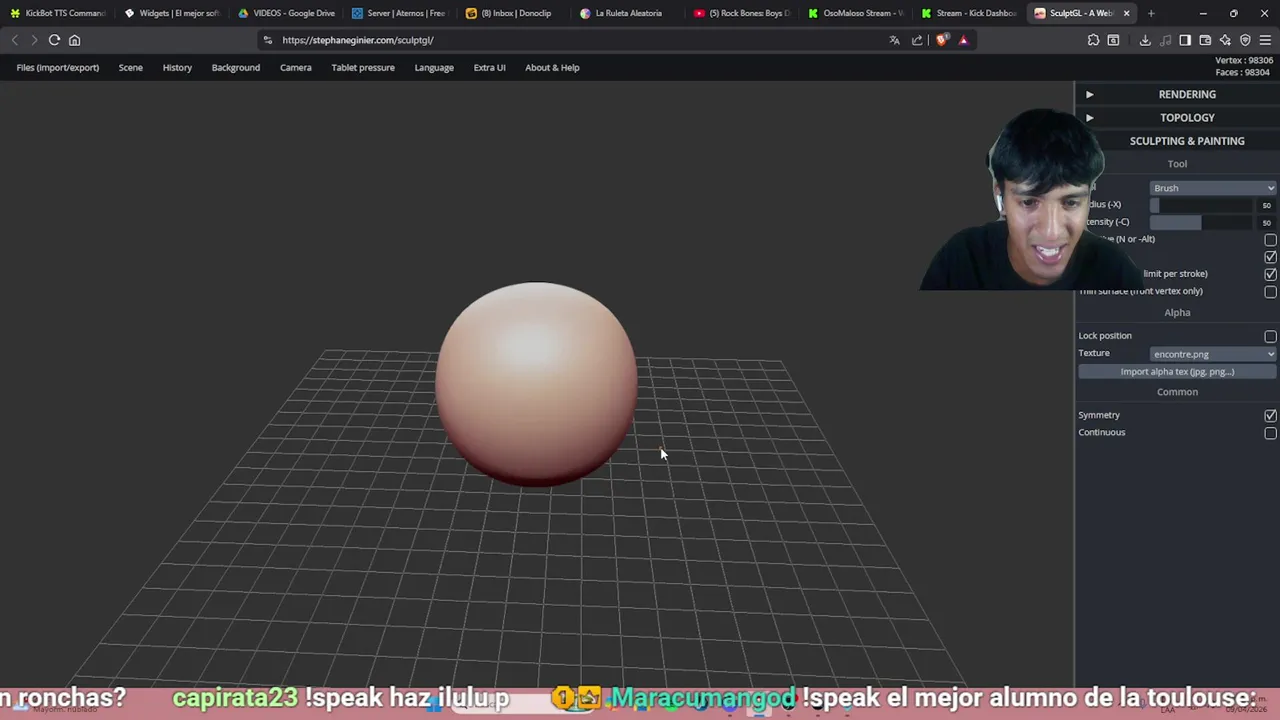Collapse the SCULPTING & PAINTING section
Viewport: 1280px width, 720px height.
(1187, 141)
